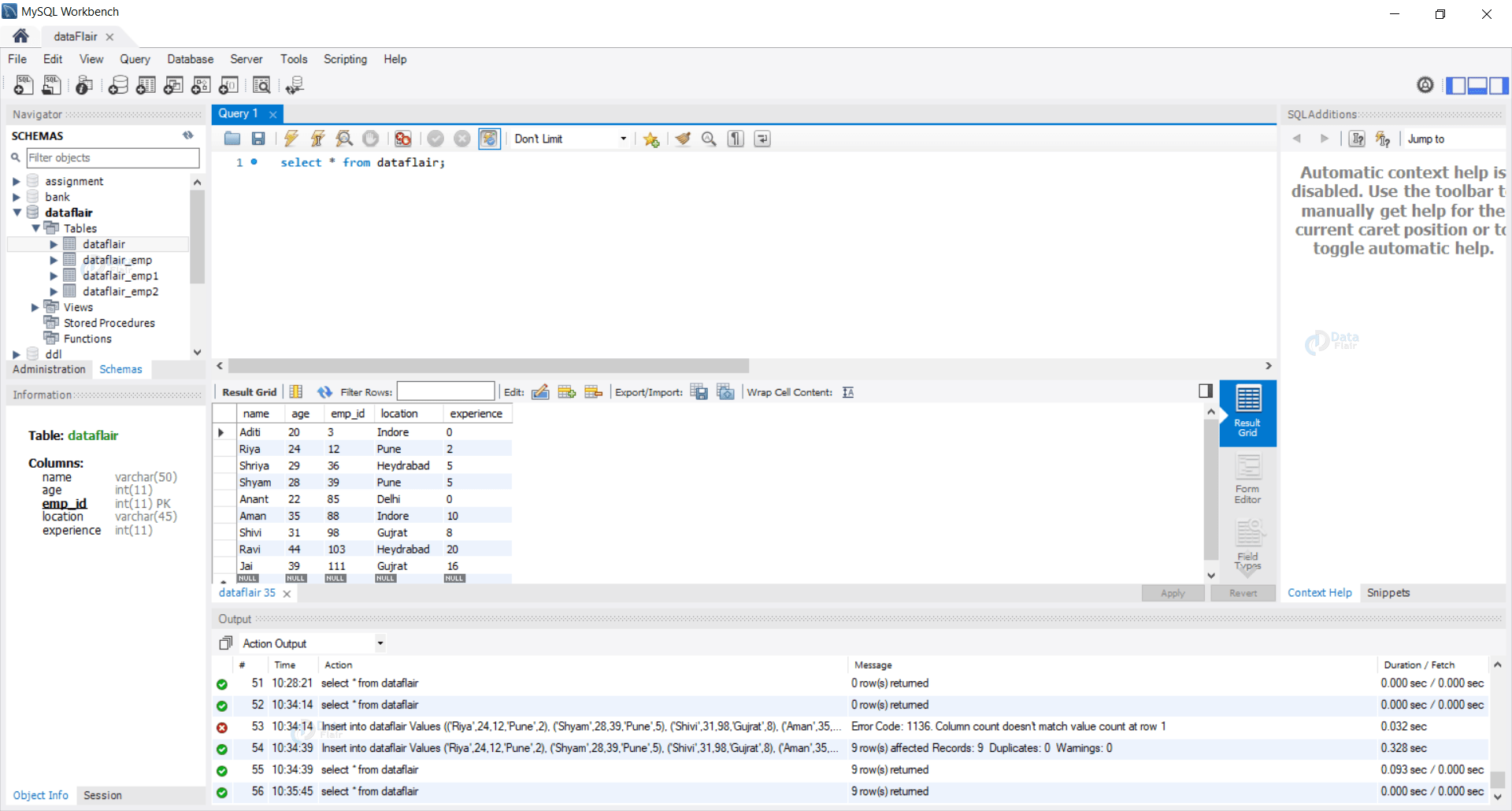Click inside the Filter Rows input field

pyautogui.click(x=446, y=391)
